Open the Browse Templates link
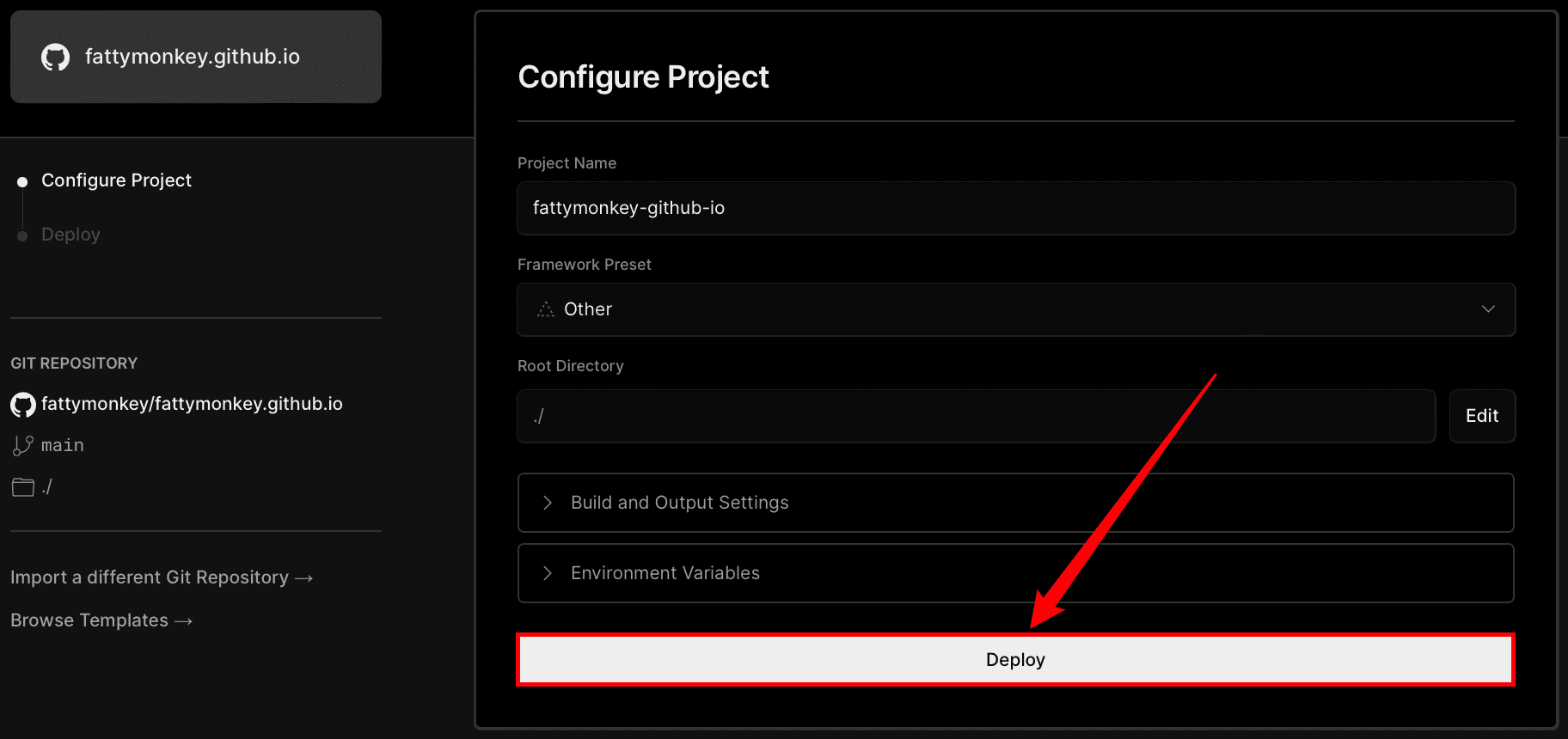The width and height of the screenshot is (1568, 739). click(x=101, y=620)
